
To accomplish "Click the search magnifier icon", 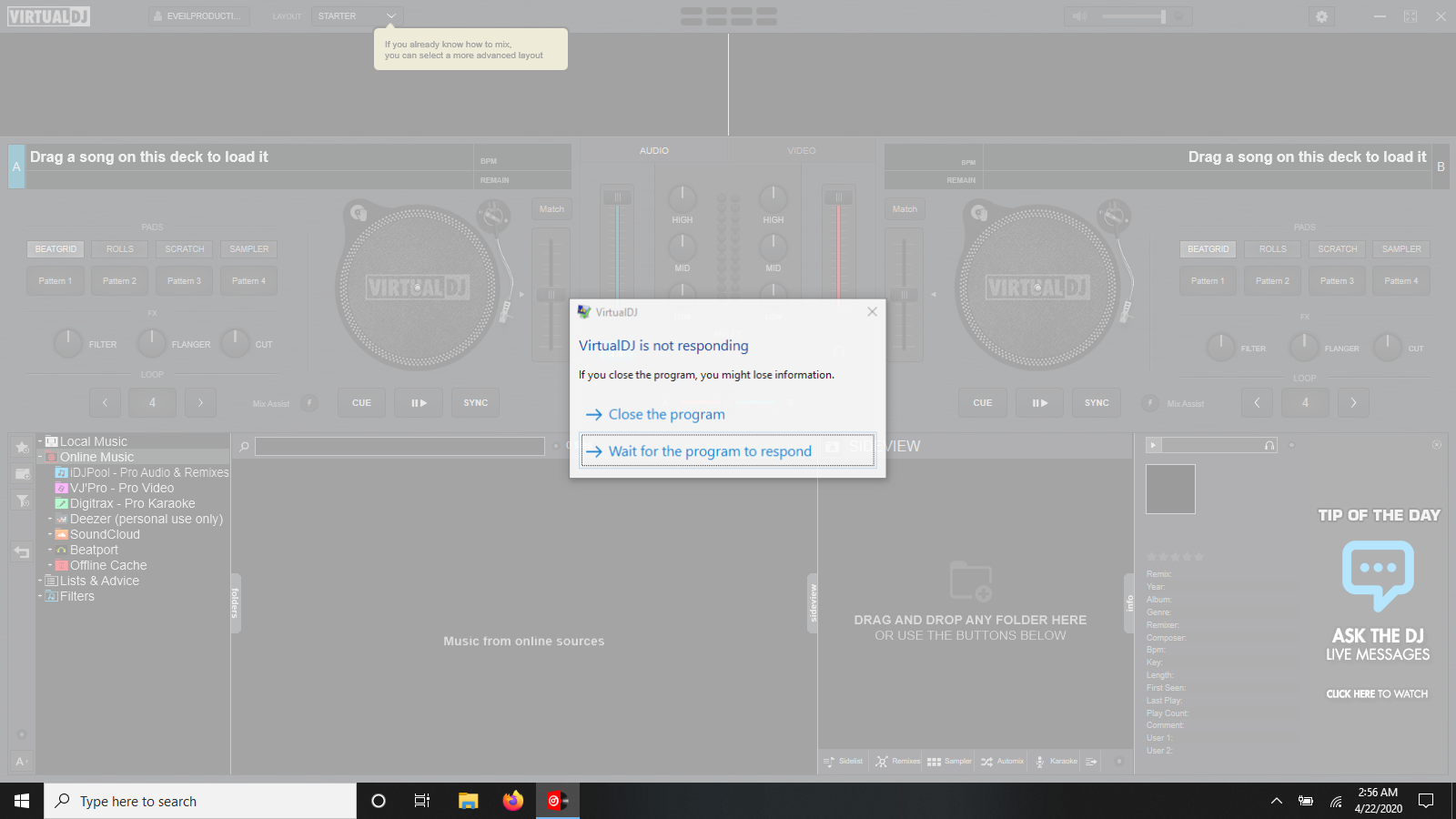I will tap(244, 447).
